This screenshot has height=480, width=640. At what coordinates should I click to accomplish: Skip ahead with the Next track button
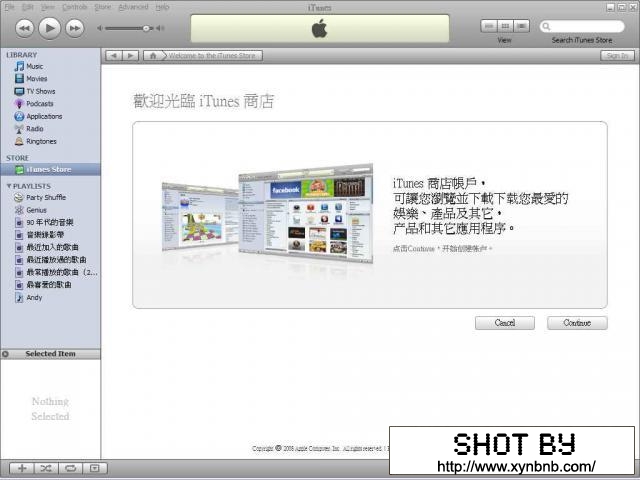75,28
